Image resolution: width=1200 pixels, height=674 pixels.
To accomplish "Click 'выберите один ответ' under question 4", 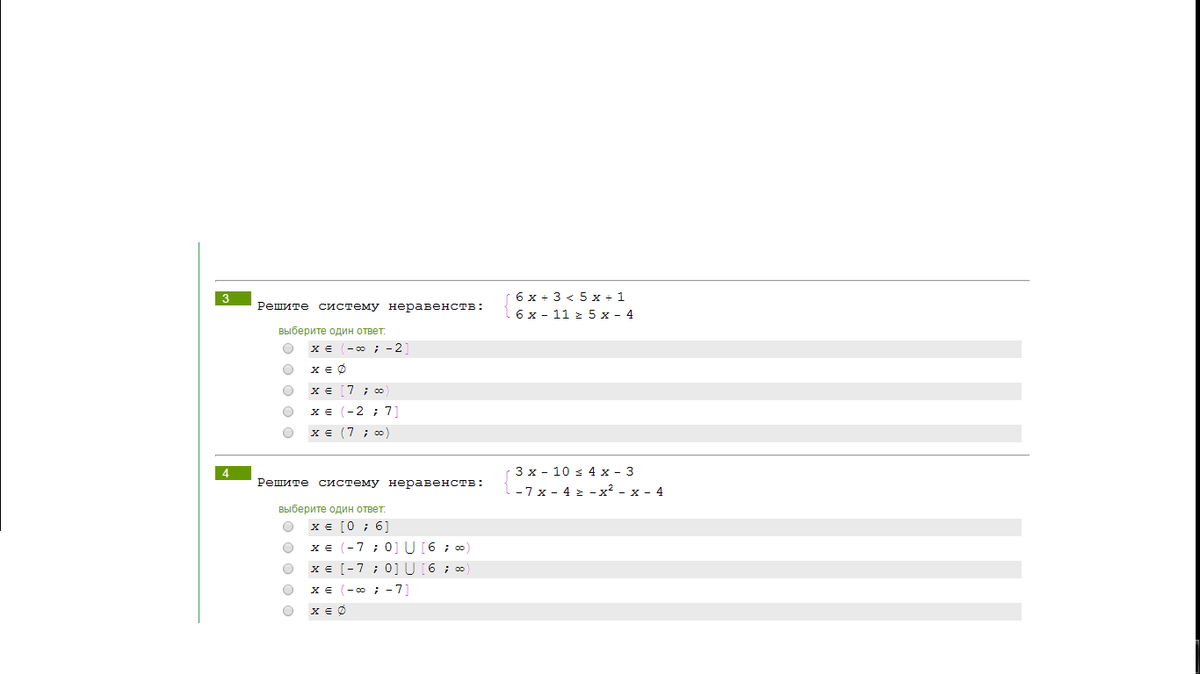I will click(x=331, y=509).
